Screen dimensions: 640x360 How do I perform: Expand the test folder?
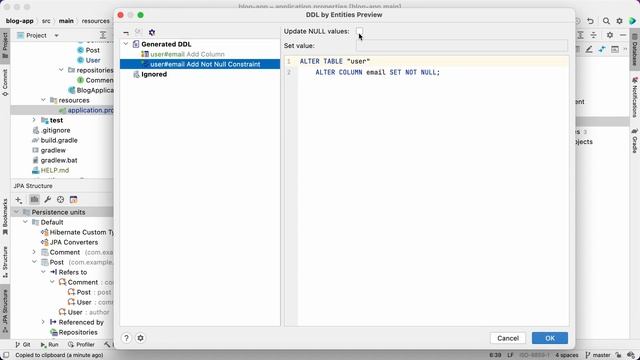34,120
